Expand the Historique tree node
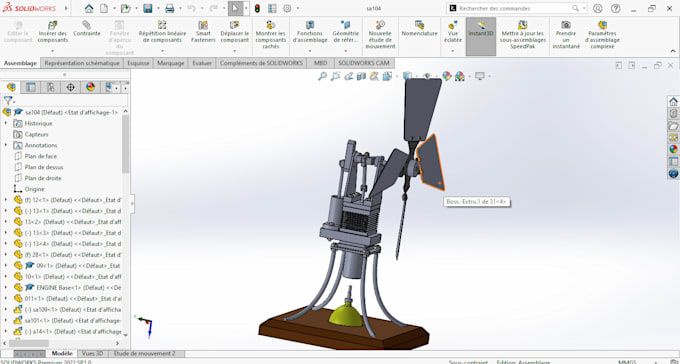The image size is (680, 364). tap(6, 123)
